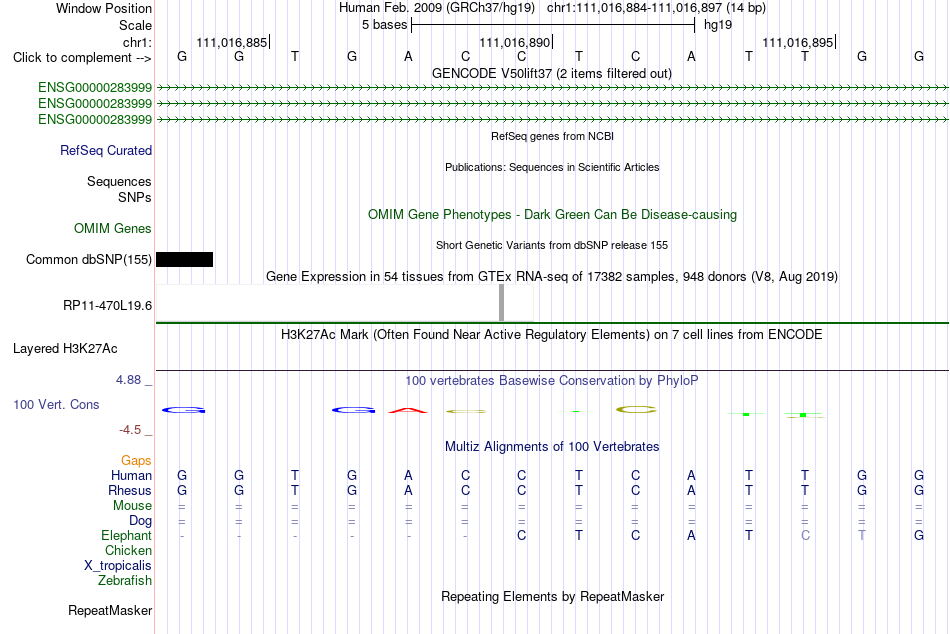The width and height of the screenshot is (950, 634).
Task: Click the -4.5 lower scale value
Action: (130, 430)
